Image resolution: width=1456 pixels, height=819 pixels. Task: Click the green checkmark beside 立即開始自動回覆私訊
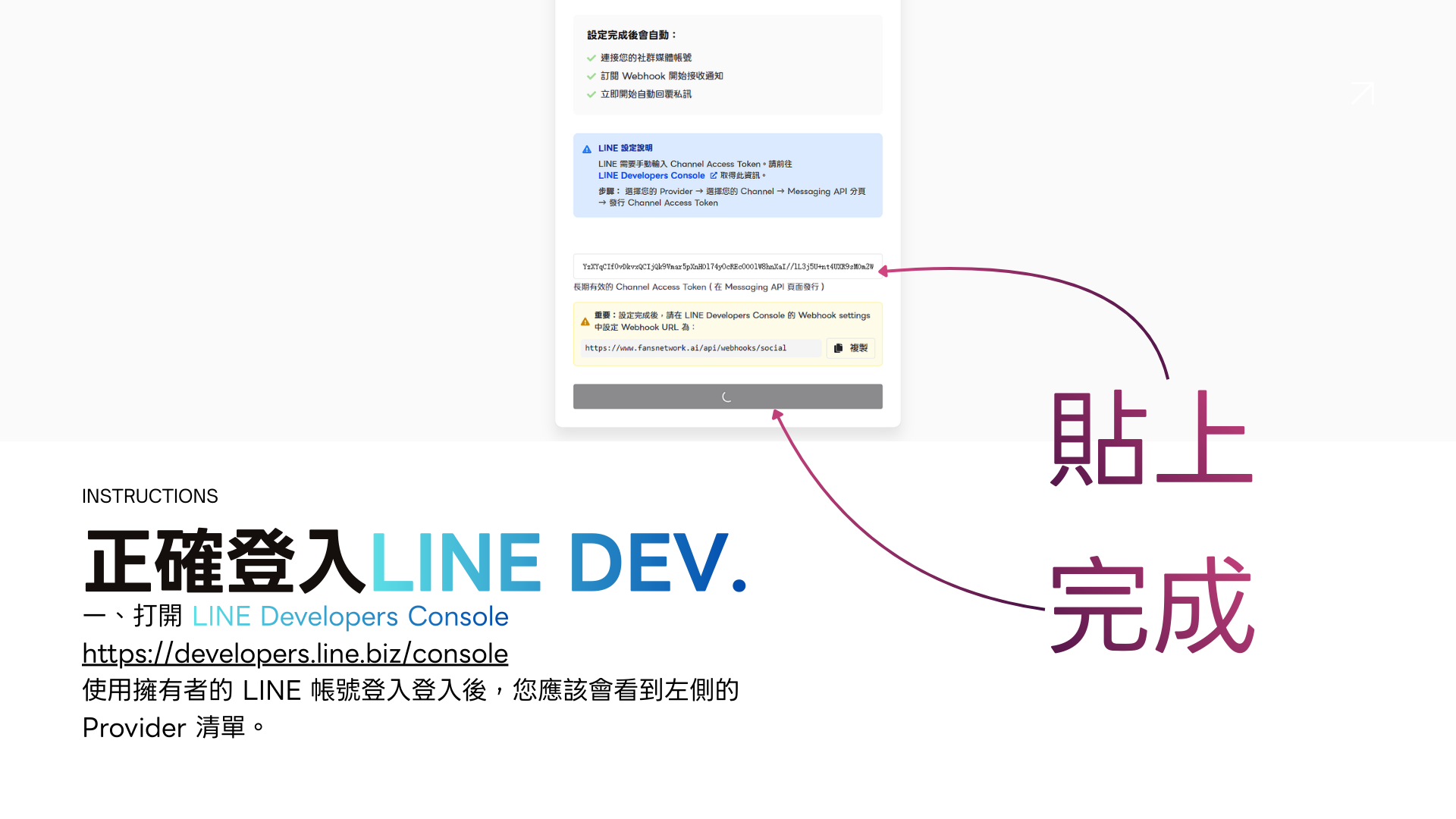click(591, 95)
